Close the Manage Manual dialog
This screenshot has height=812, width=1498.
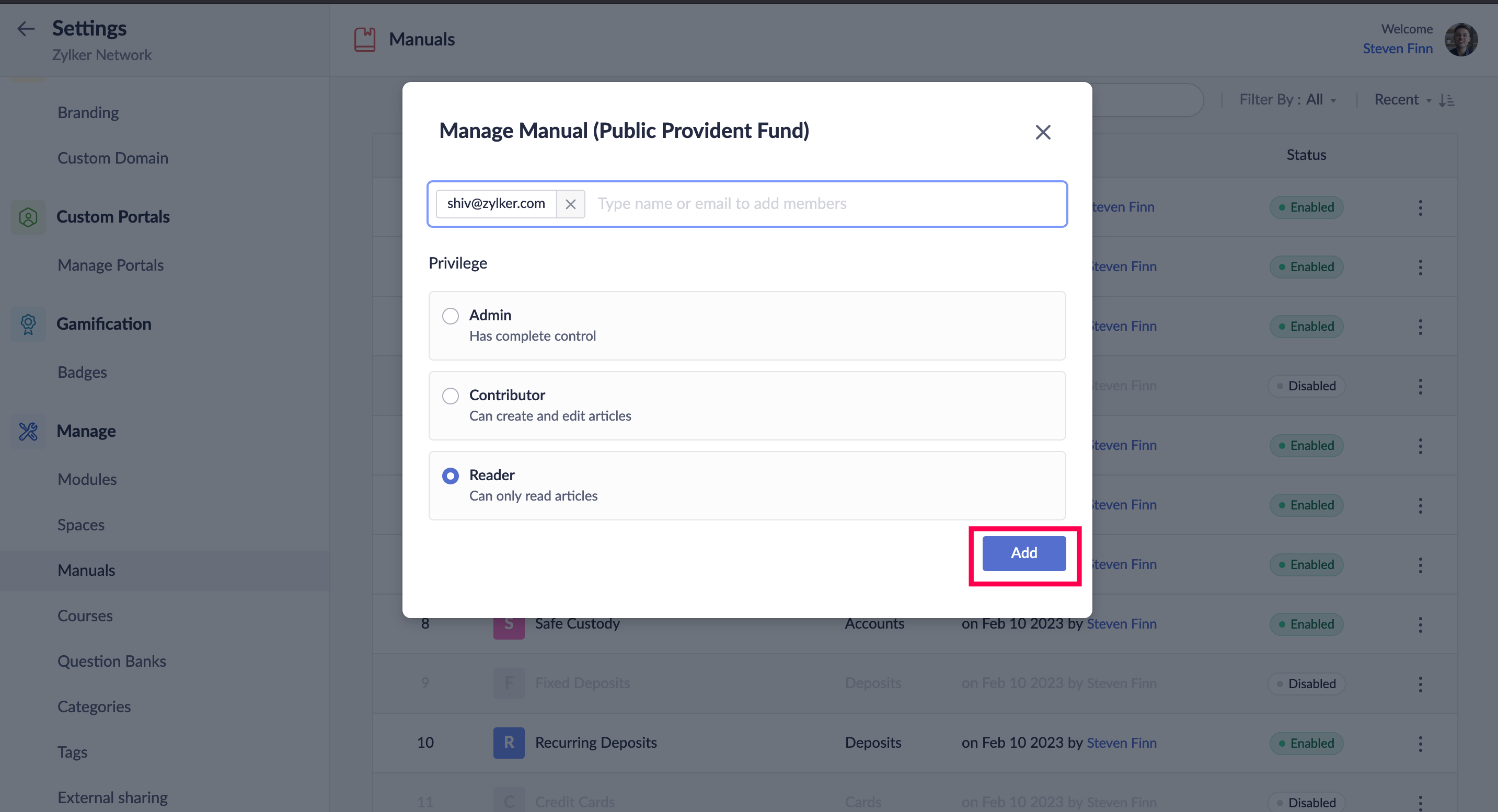pyautogui.click(x=1043, y=133)
